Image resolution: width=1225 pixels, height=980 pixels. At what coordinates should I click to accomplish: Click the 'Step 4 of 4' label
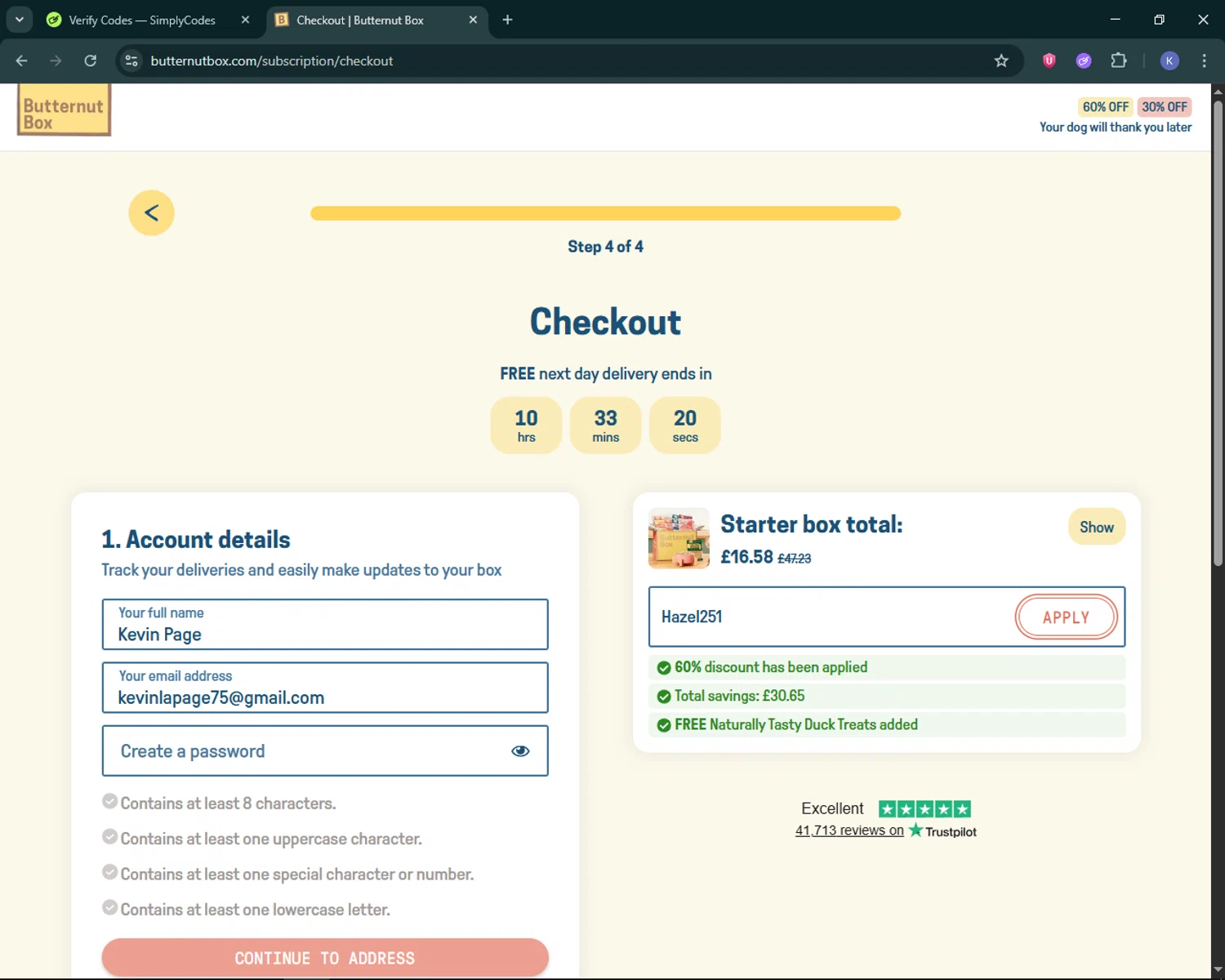pyautogui.click(x=605, y=247)
